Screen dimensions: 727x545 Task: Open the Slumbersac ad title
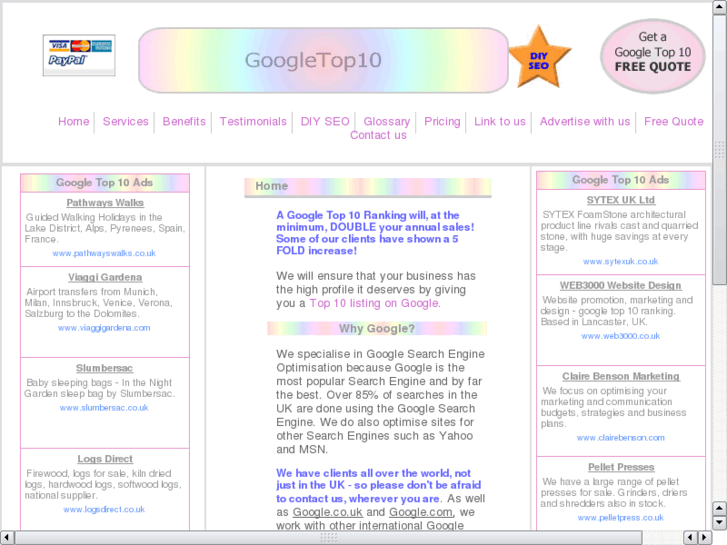coord(104,368)
